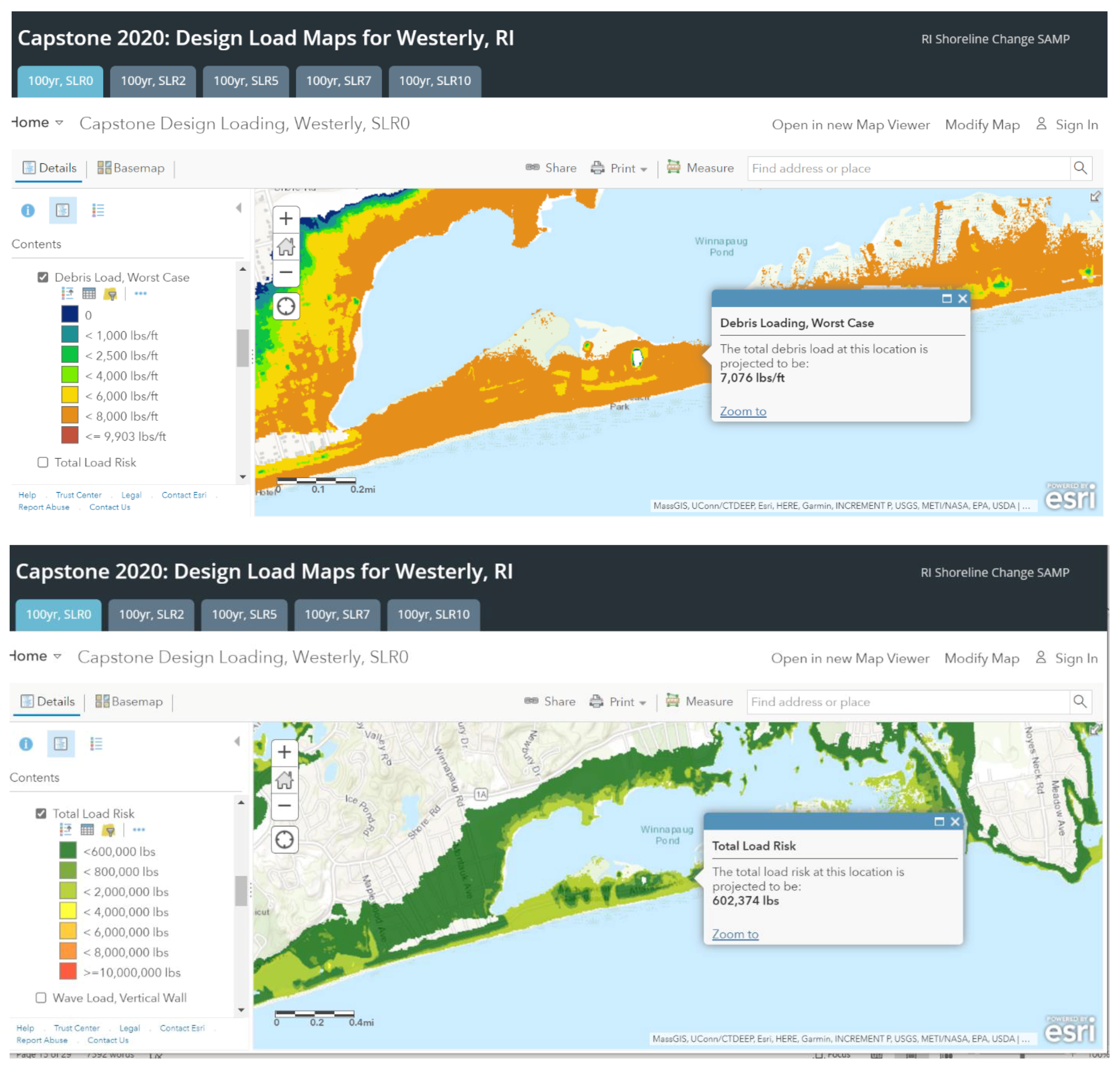Viewport: 1120px width, 1069px height.
Task: Click Open in new Map Viewer upper link
Action: coord(851,125)
